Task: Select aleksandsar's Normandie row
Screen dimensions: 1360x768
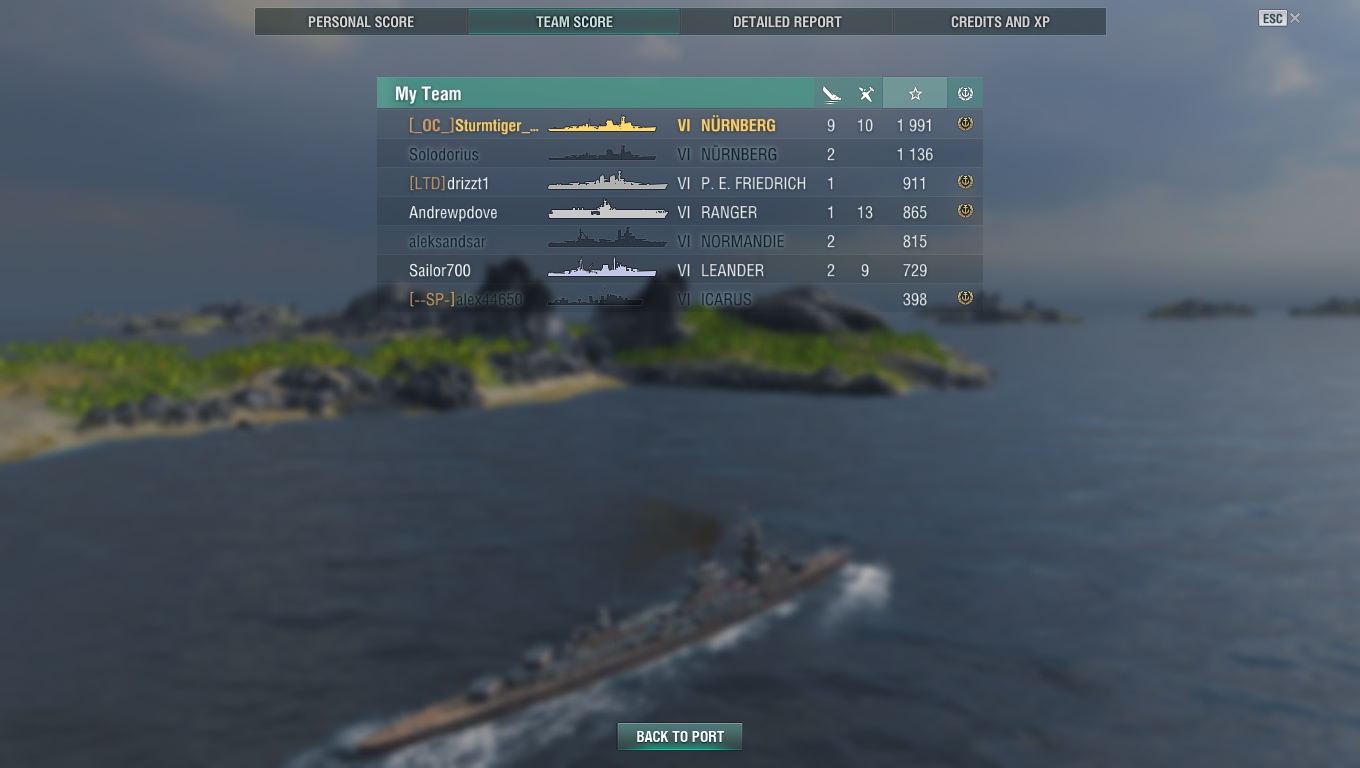Action: pyautogui.click(x=680, y=241)
